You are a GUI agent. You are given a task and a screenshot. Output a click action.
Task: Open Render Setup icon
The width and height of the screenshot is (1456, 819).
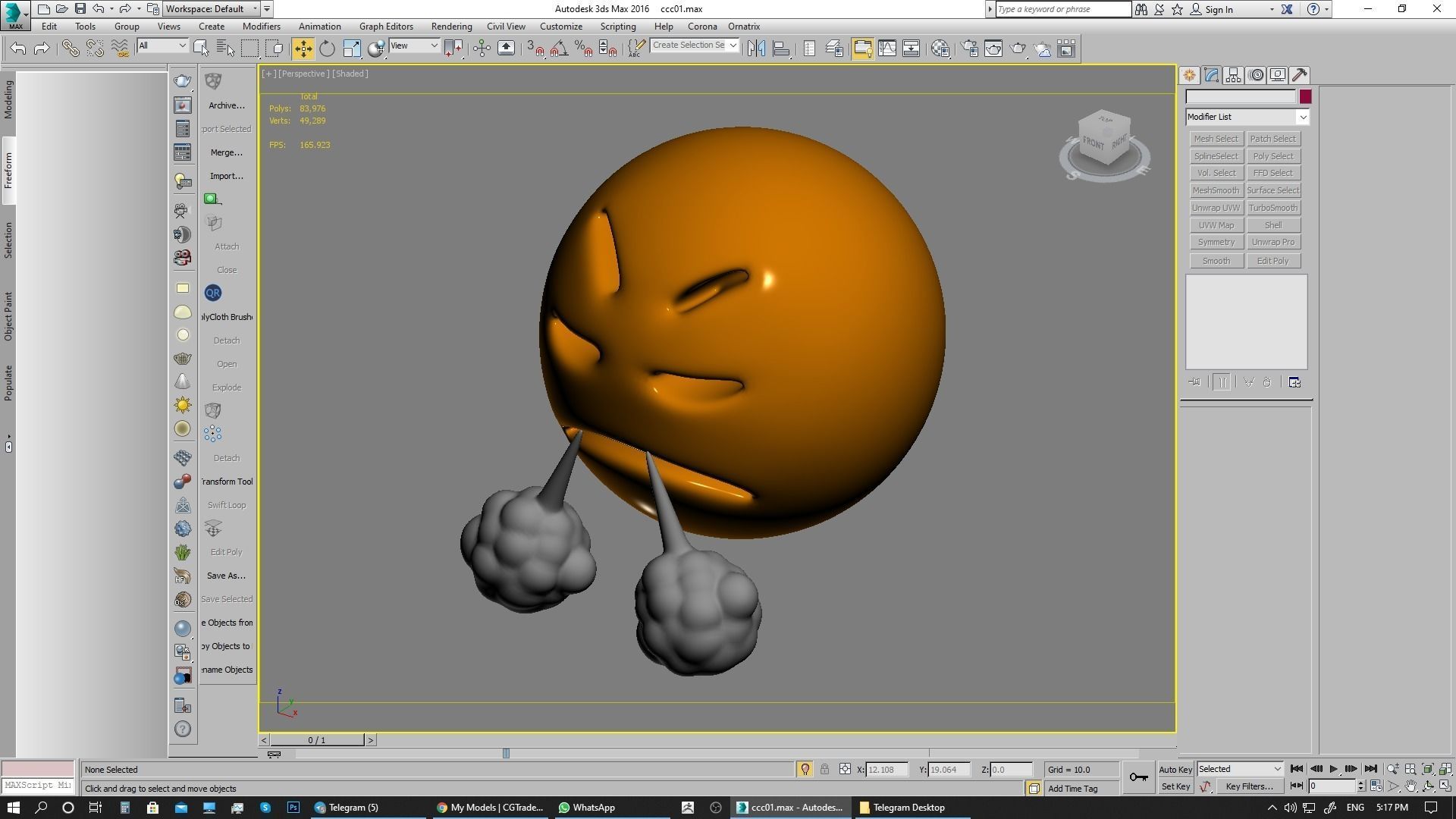(x=969, y=49)
